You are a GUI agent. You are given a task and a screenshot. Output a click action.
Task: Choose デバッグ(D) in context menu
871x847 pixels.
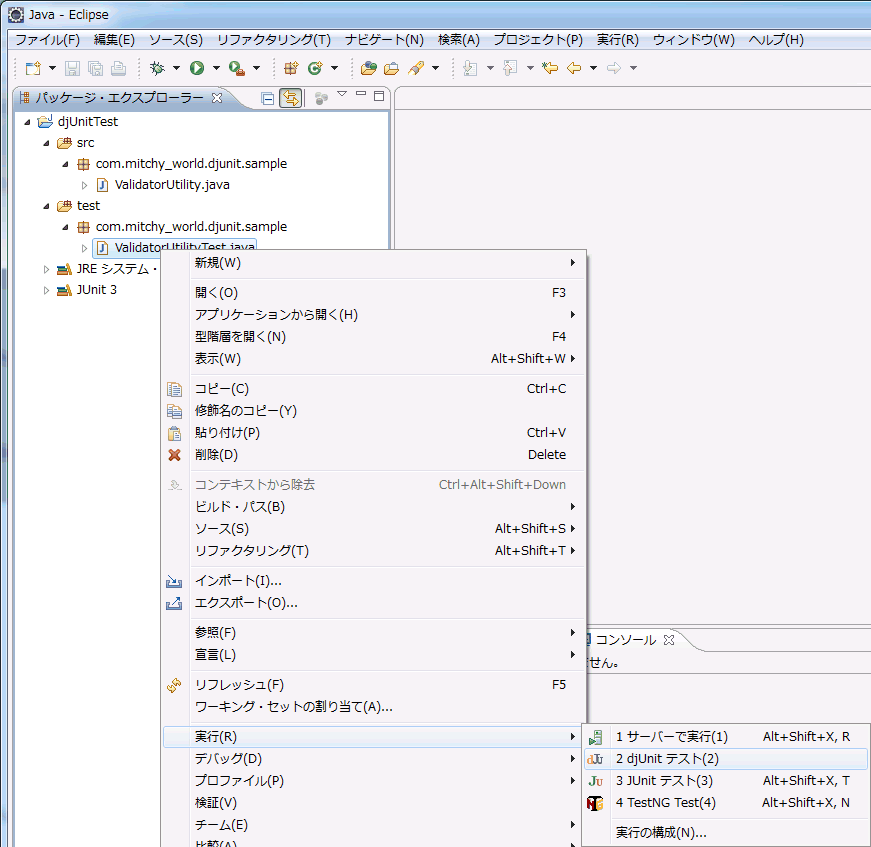(x=374, y=759)
